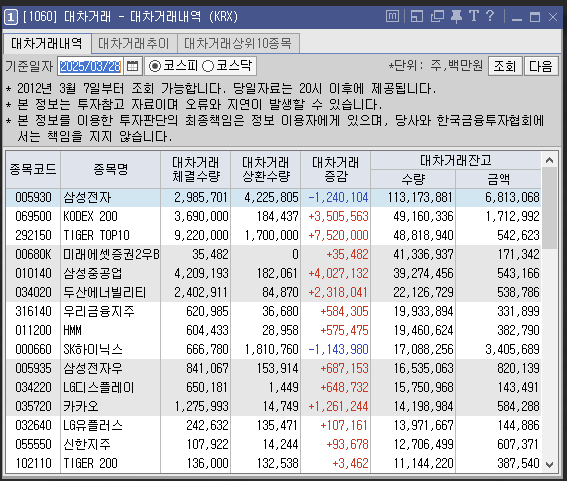
Task: Open help with the question mark icon
Action: pos(490,16)
